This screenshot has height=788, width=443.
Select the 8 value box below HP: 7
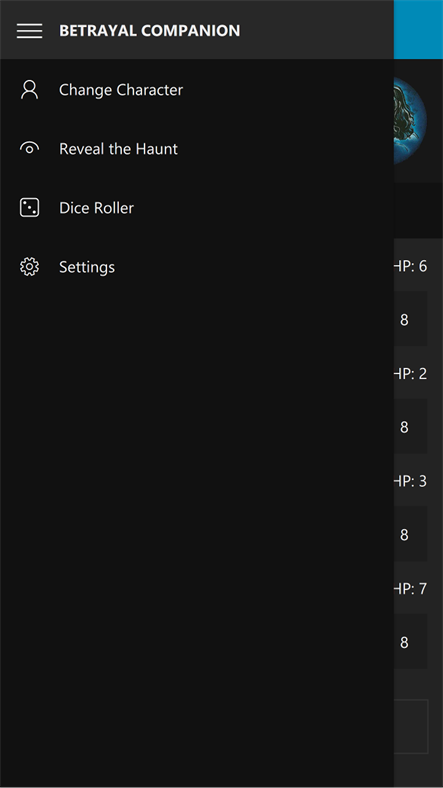[x=410, y=642]
